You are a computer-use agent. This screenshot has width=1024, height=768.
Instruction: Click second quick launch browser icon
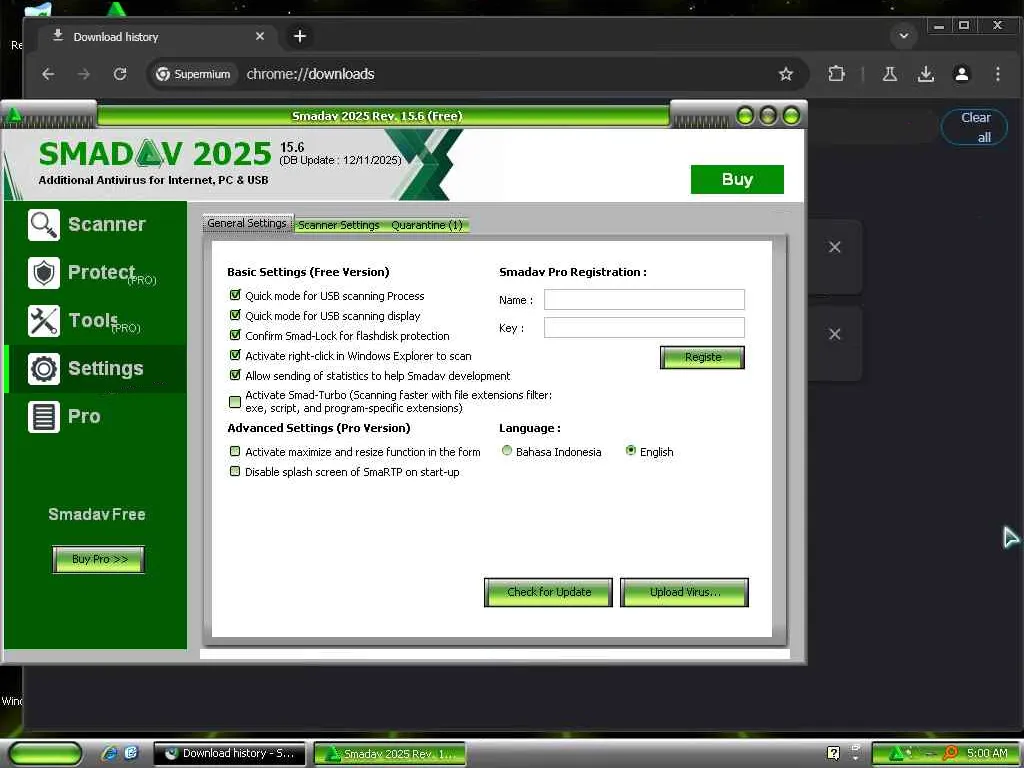pos(131,753)
